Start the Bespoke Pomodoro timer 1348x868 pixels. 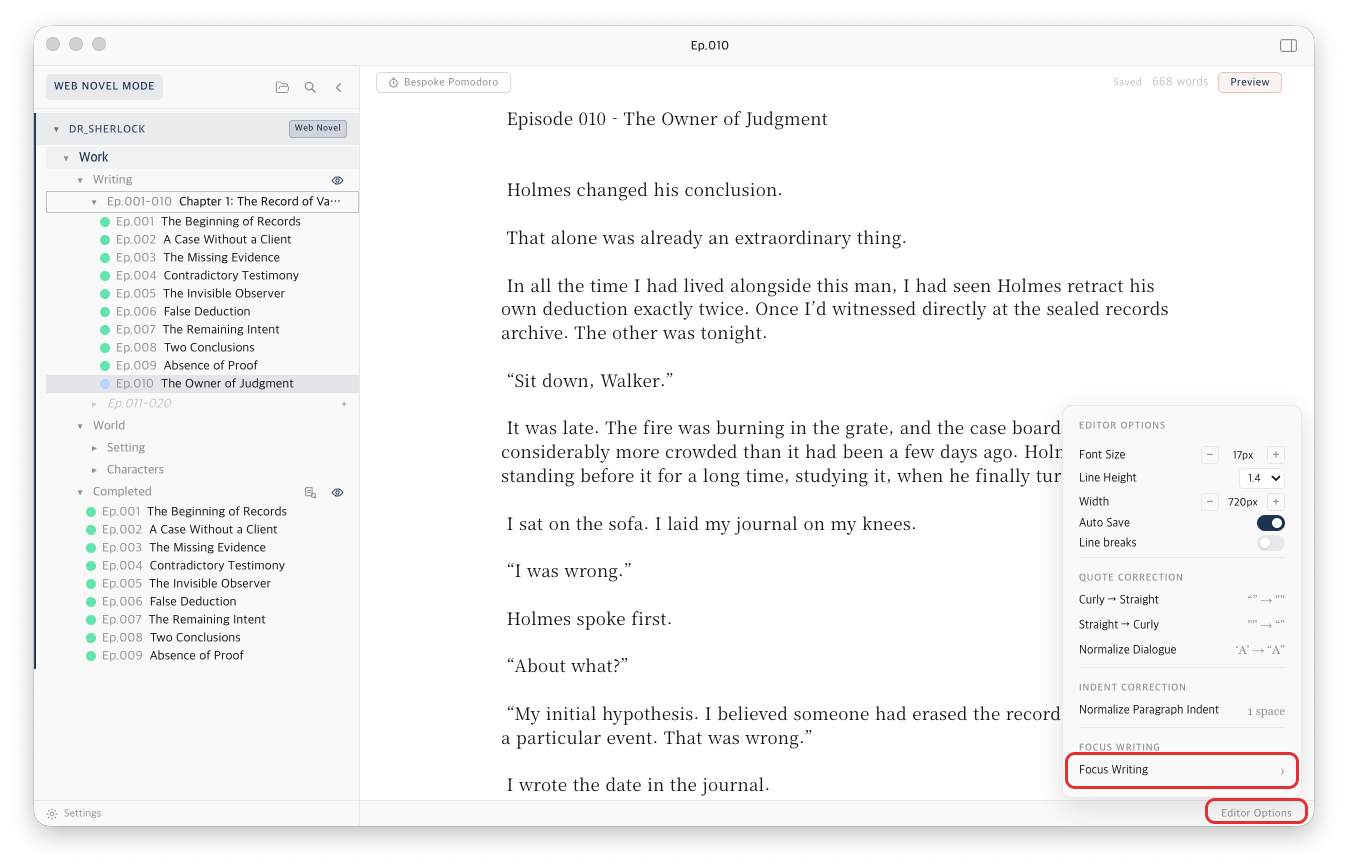click(x=444, y=82)
